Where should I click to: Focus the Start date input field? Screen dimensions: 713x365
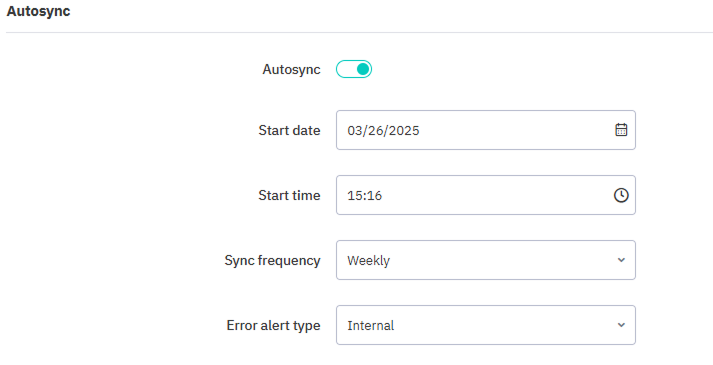[x=486, y=130]
